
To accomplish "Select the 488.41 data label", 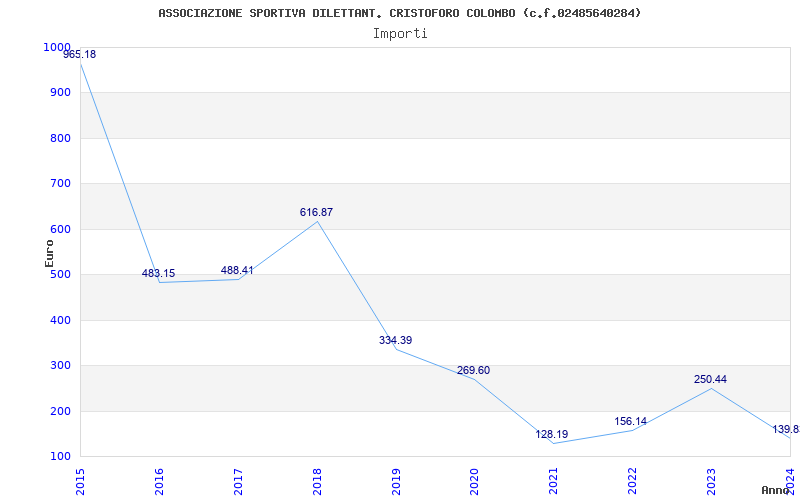I will coord(237,270).
